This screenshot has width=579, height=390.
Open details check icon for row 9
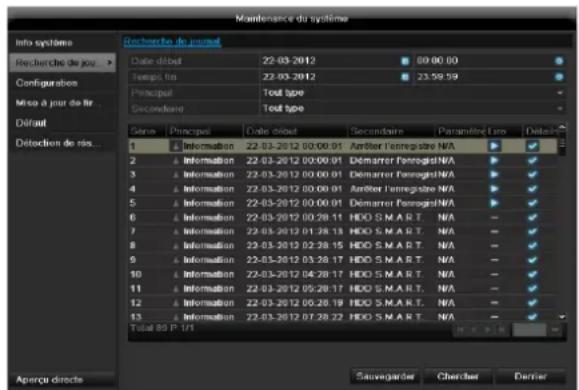pos(532,260)
